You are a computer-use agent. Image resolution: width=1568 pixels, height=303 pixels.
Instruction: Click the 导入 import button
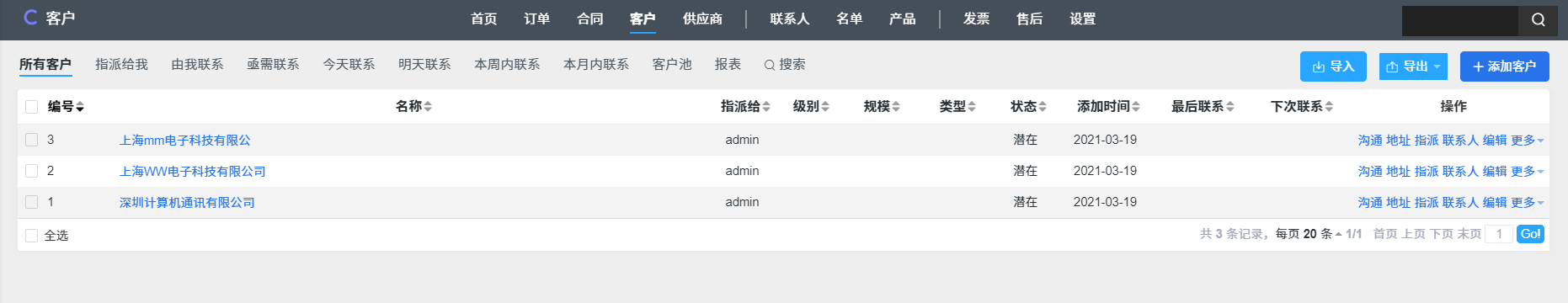tap(1333, 66)
